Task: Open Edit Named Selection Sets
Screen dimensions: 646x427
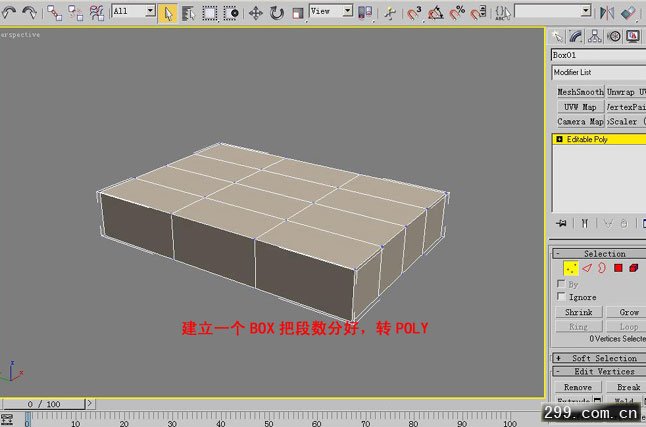Action: [x=503, y=13]
